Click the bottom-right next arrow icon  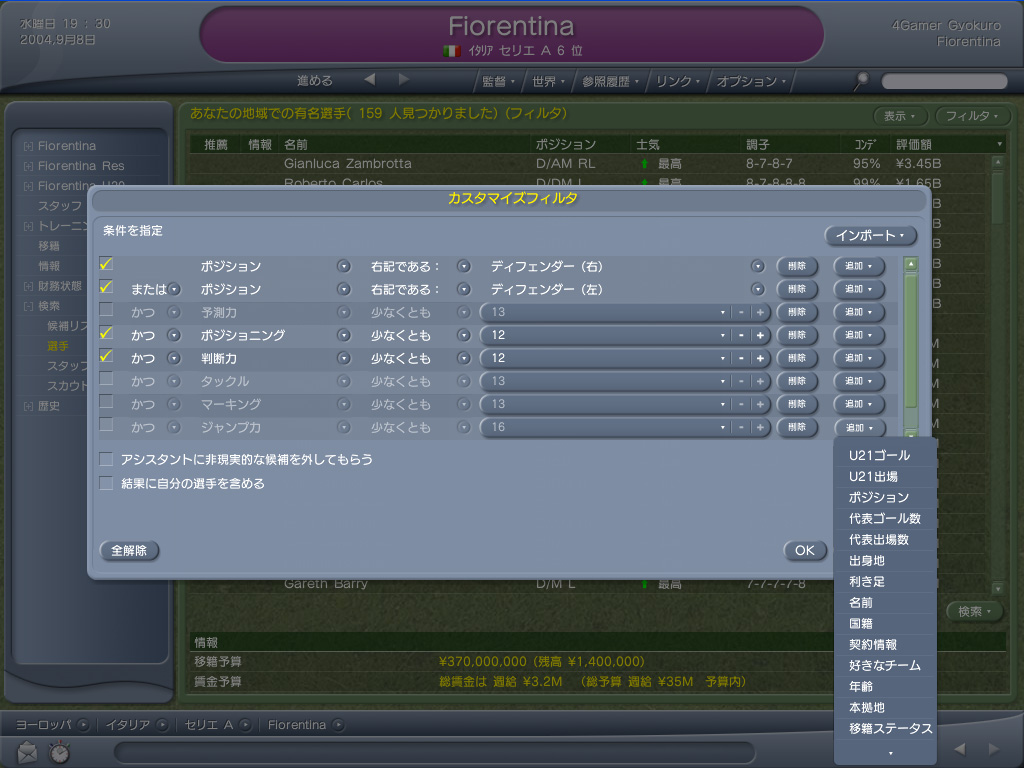point(994,749)
